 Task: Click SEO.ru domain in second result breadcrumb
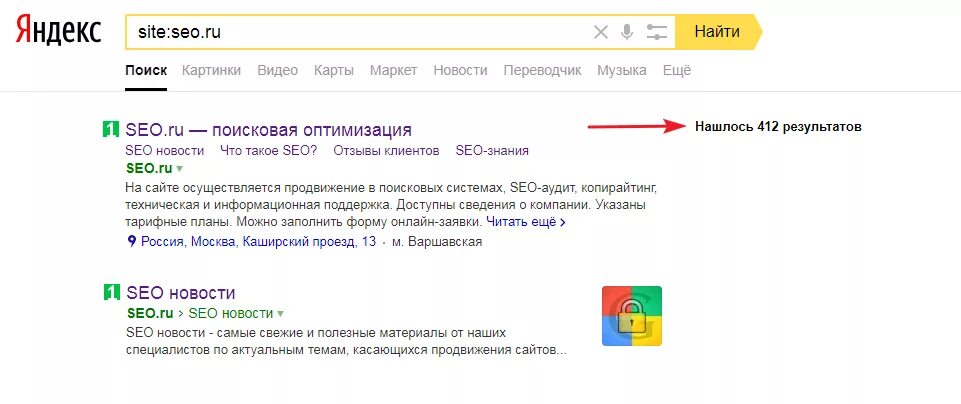pyautogui.click(x=150, y=314)
